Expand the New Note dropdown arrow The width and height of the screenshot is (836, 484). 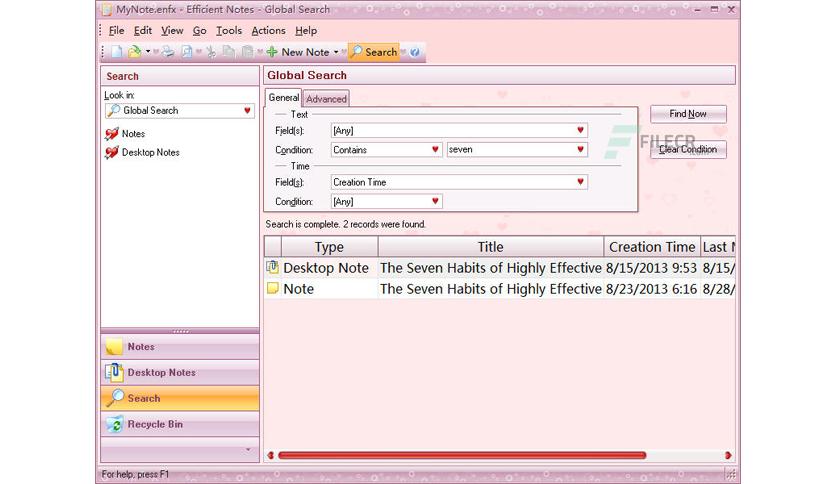(336, 52)
